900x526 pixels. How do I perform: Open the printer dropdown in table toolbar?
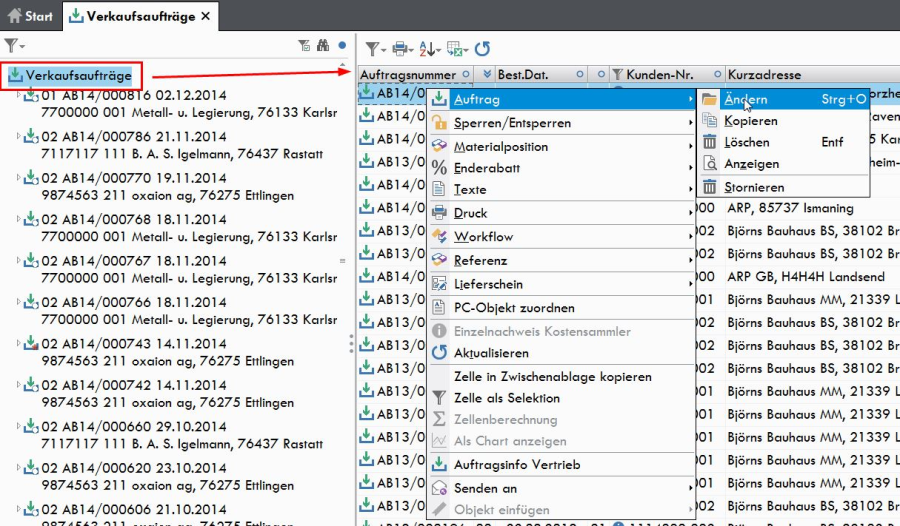tap(403, 49)
